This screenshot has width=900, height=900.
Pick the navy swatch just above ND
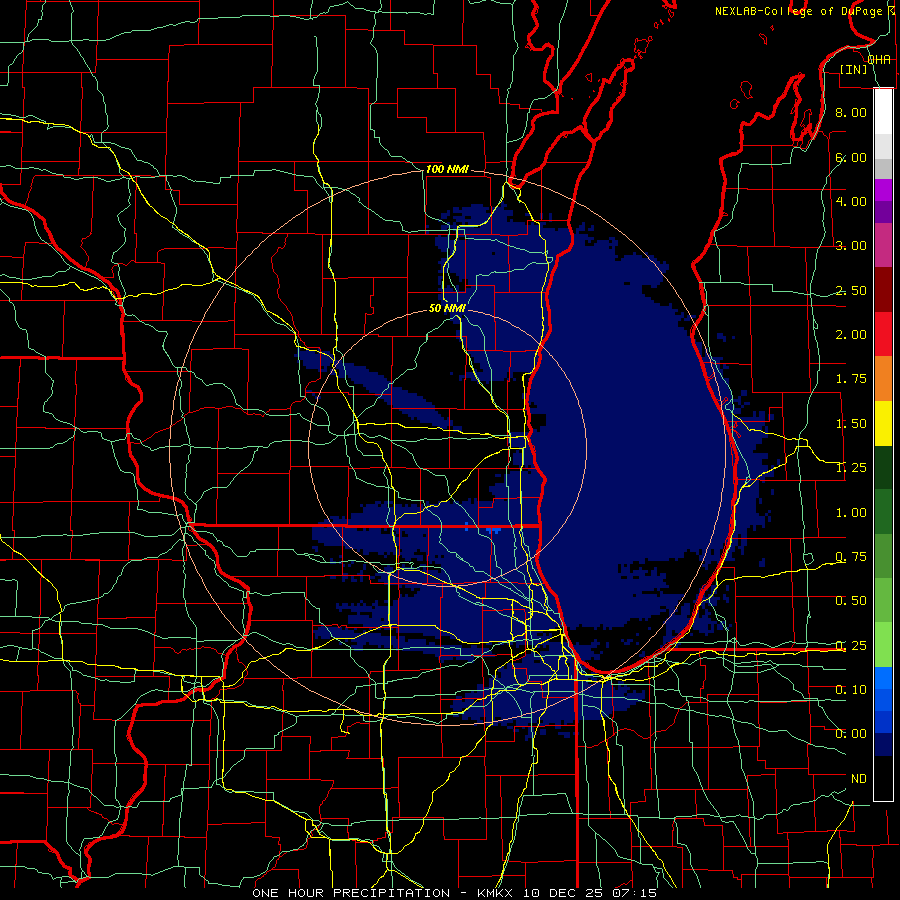click(883, 745)
